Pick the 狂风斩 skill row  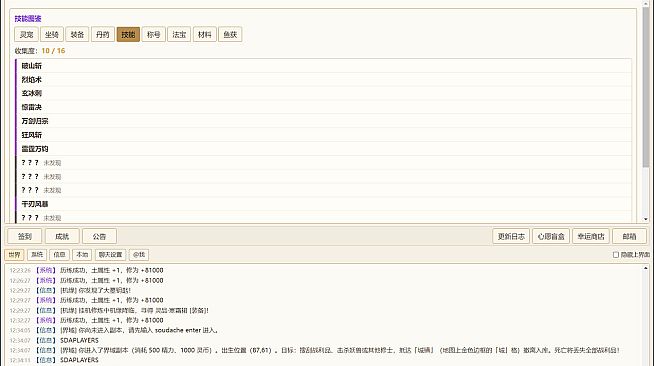coord(323,135)
